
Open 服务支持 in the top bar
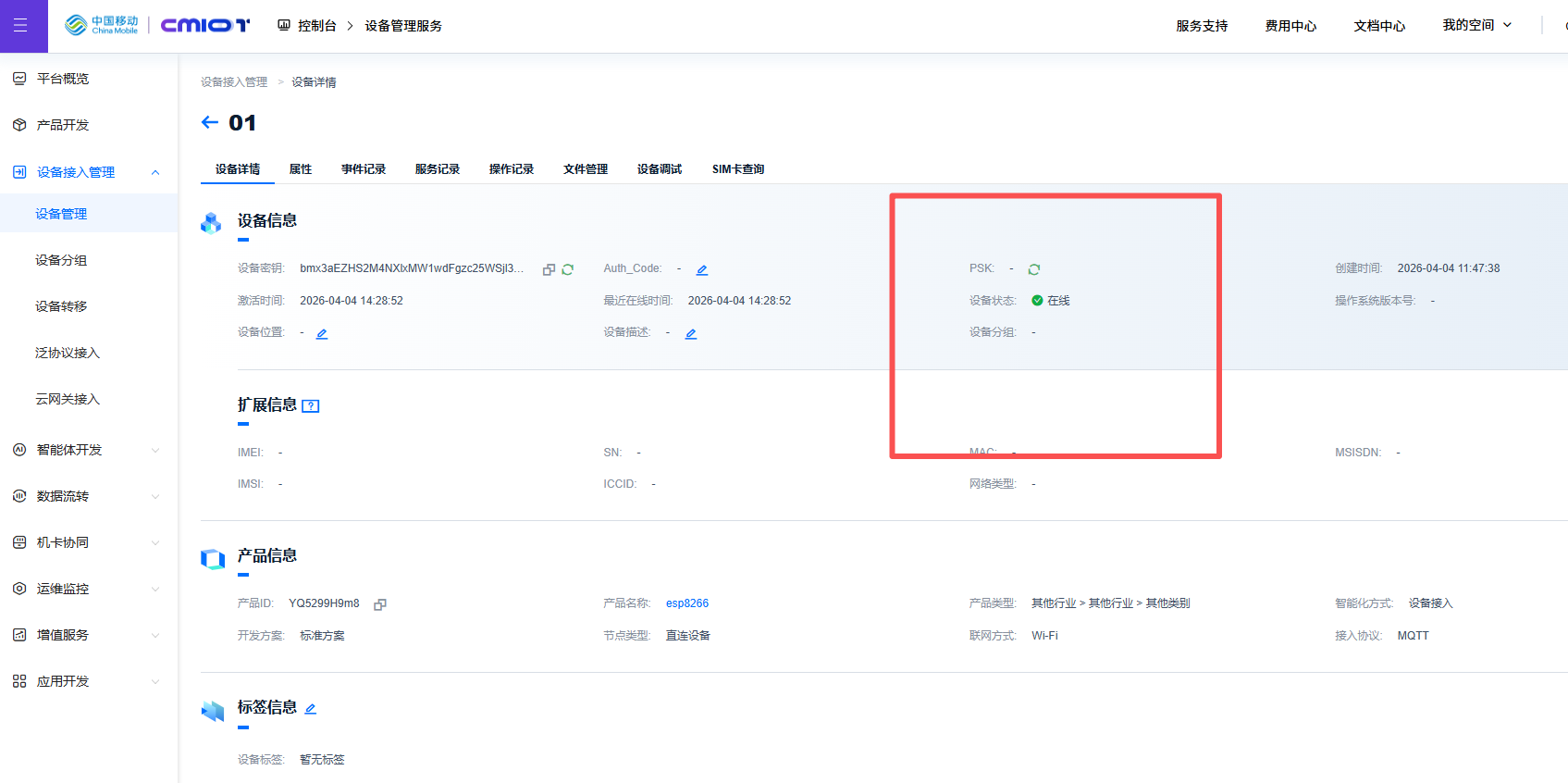click(x=1202, y=26)
